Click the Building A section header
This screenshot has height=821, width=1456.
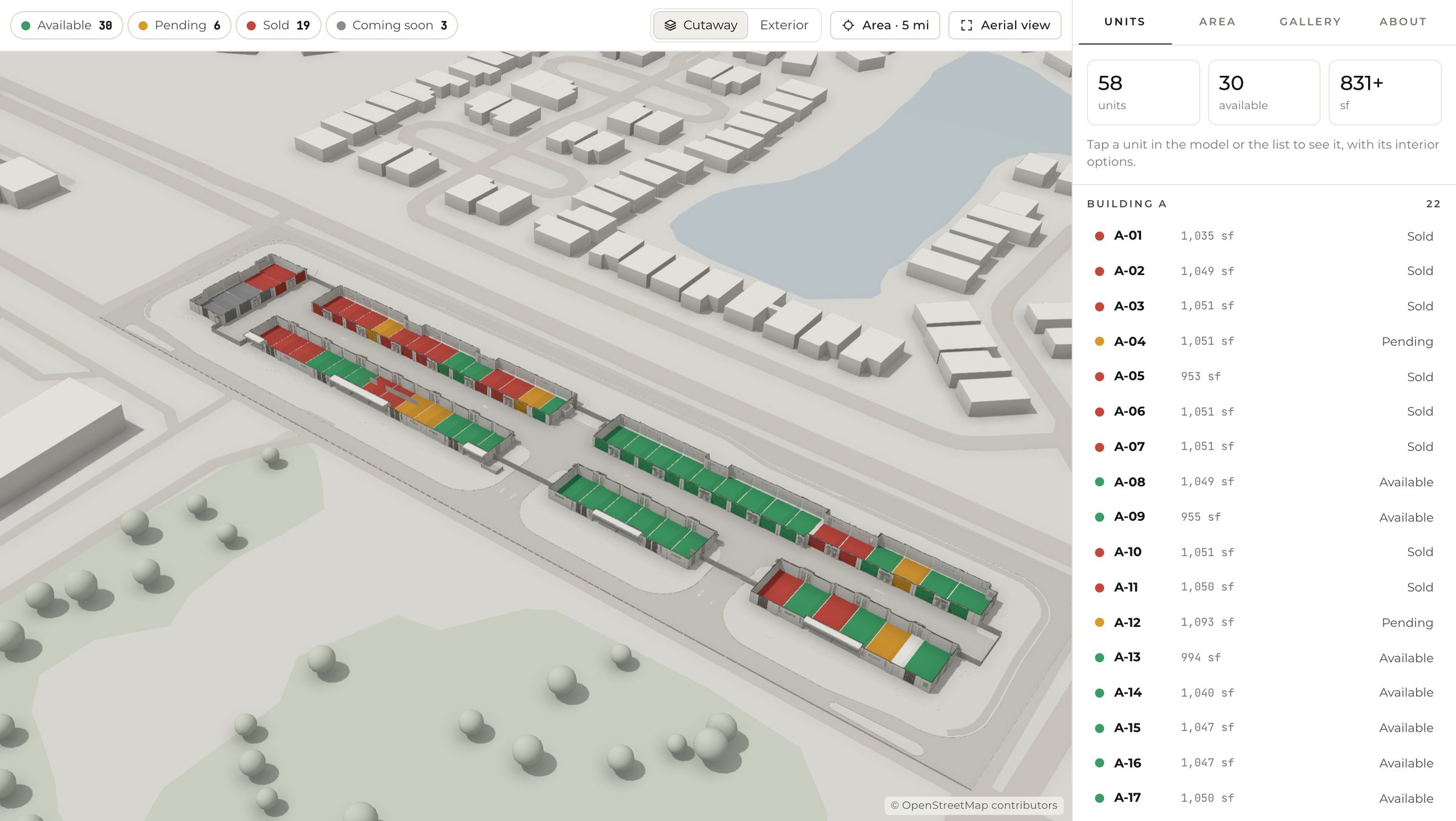click(1264, 204)
